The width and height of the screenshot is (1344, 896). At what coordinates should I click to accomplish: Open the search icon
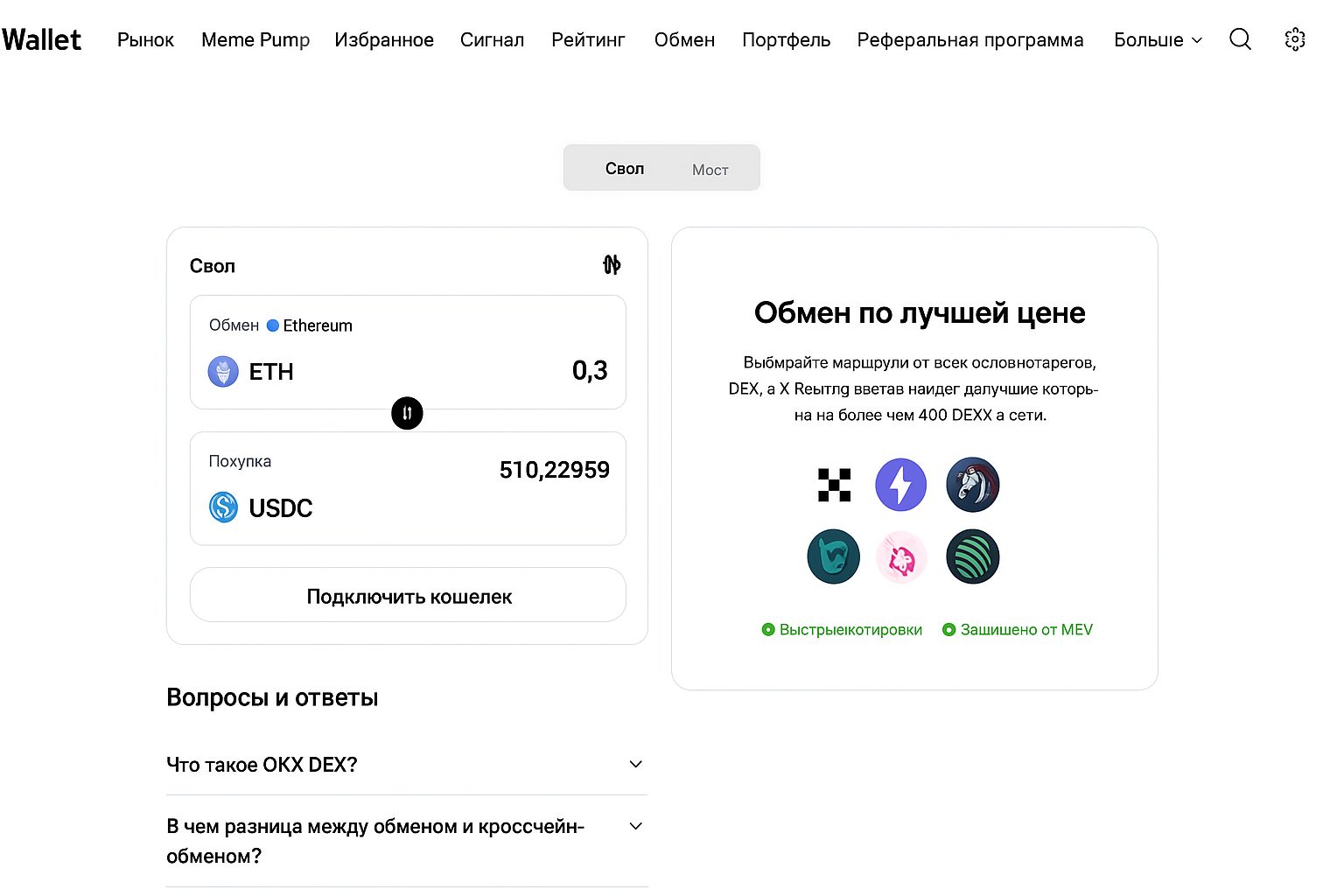(1240, 39)
